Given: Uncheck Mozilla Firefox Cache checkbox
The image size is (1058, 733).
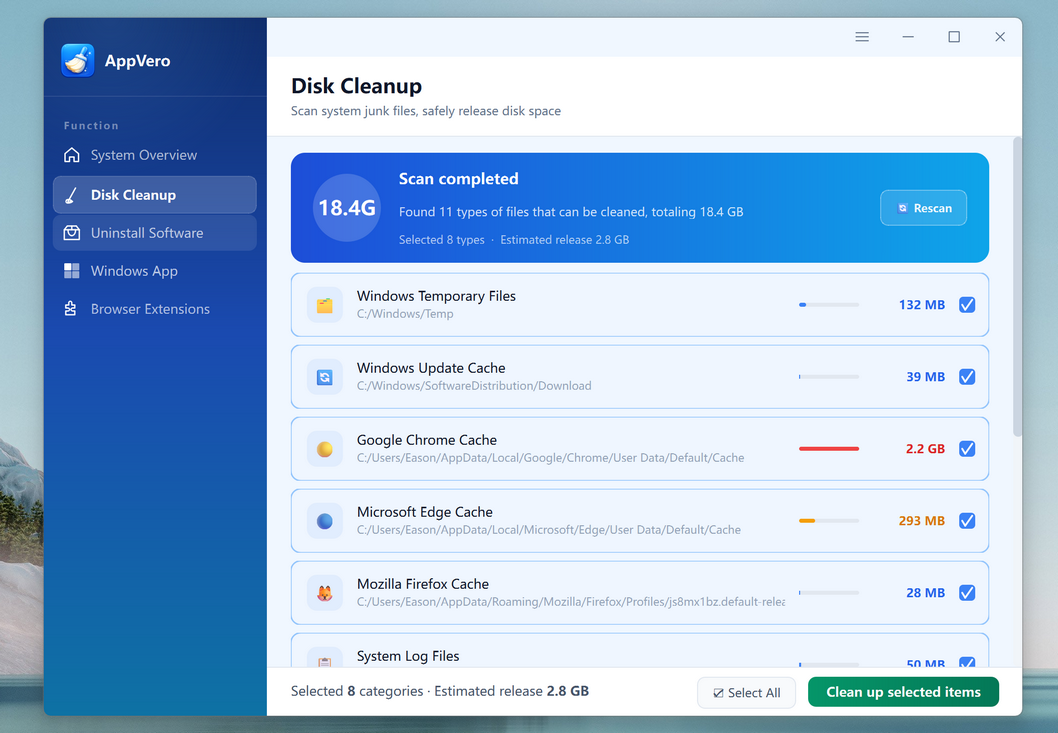Looking at the screenshot, I should coord(967,593).
